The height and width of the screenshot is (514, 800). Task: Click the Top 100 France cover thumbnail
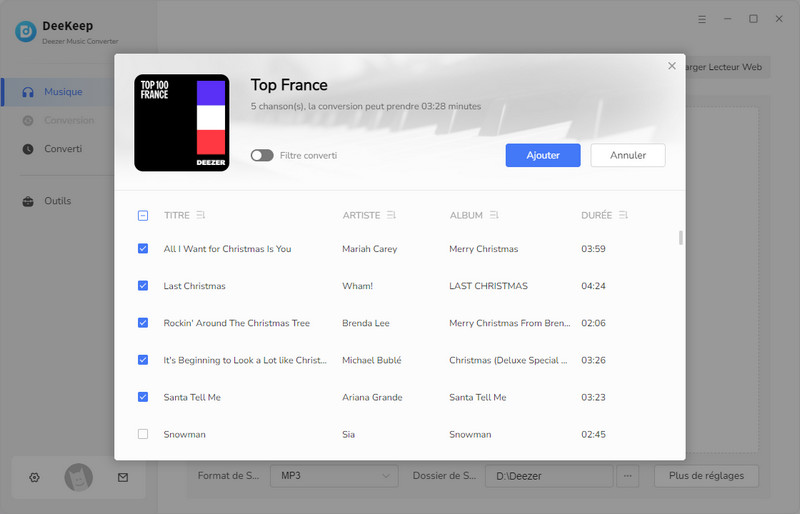[x=182, y=123]
